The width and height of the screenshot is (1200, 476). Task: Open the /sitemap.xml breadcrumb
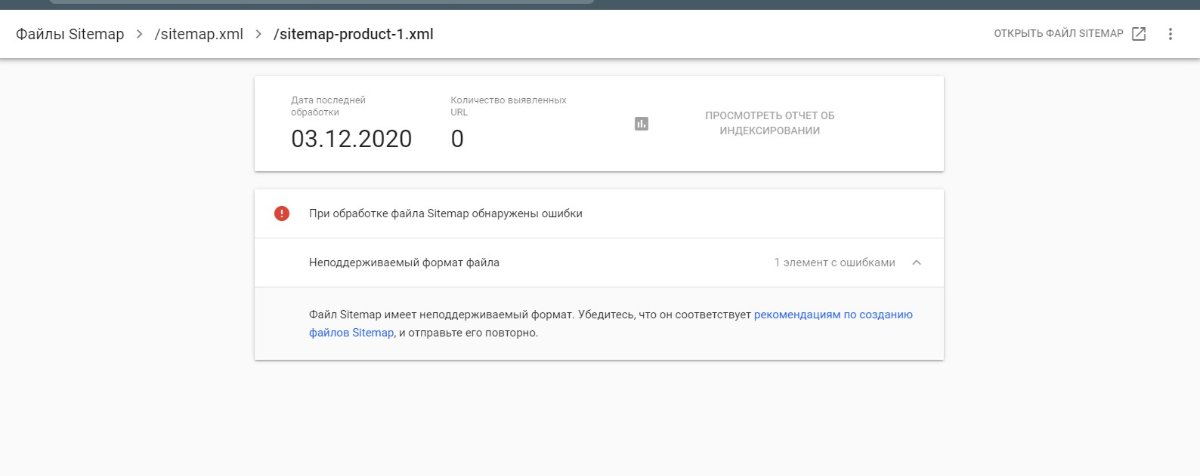[x=199, y=34]
